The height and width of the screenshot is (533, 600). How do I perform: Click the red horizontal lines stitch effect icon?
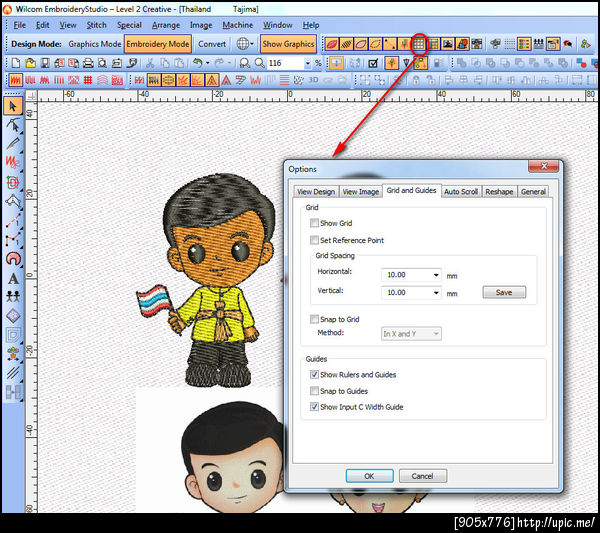pos(284,80)
